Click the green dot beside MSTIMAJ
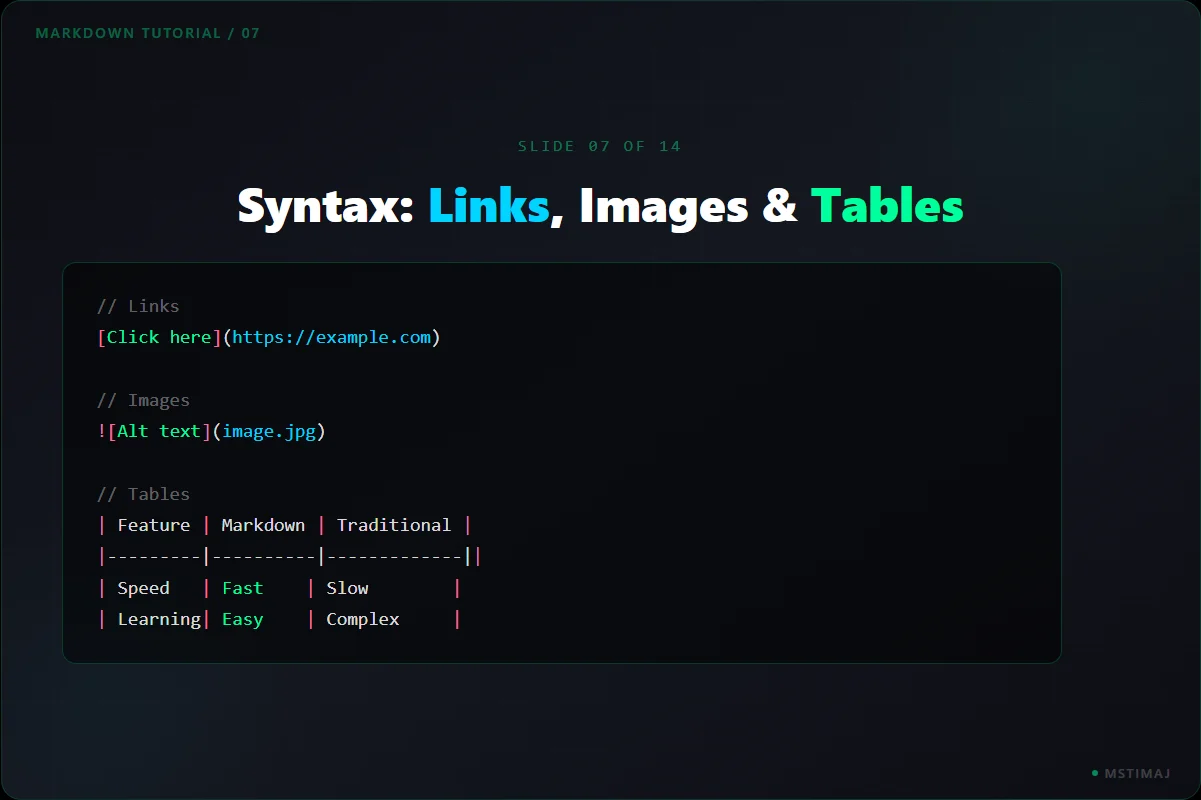 [x=1095, y=773]
